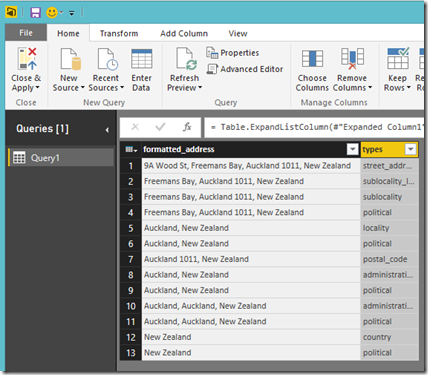Cancel the formula edit with X
428x375 pixels.
(x=135, y=127)
